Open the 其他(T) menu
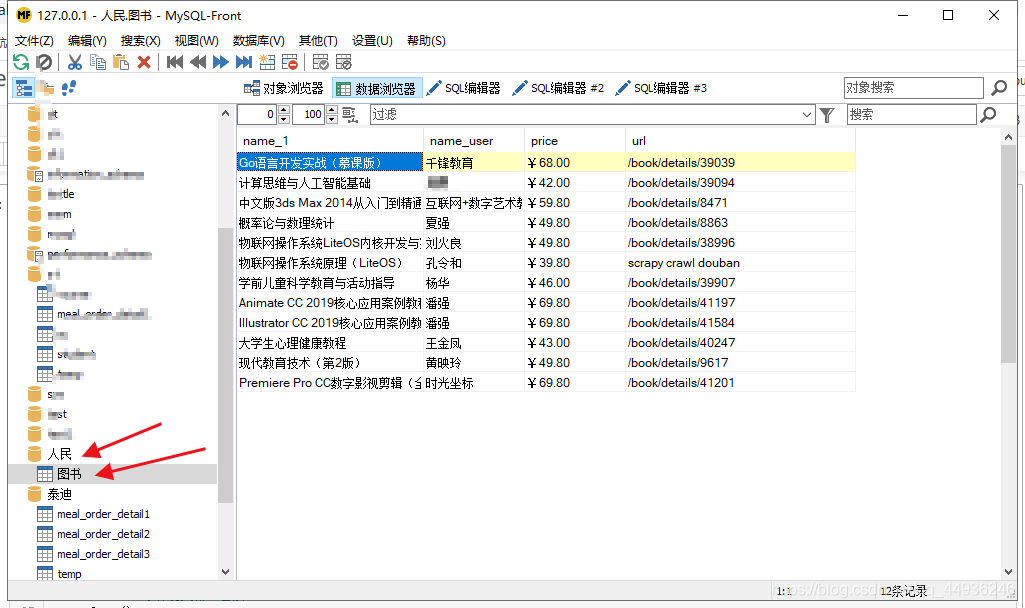The image size is (1025, 608). [318, 41]
